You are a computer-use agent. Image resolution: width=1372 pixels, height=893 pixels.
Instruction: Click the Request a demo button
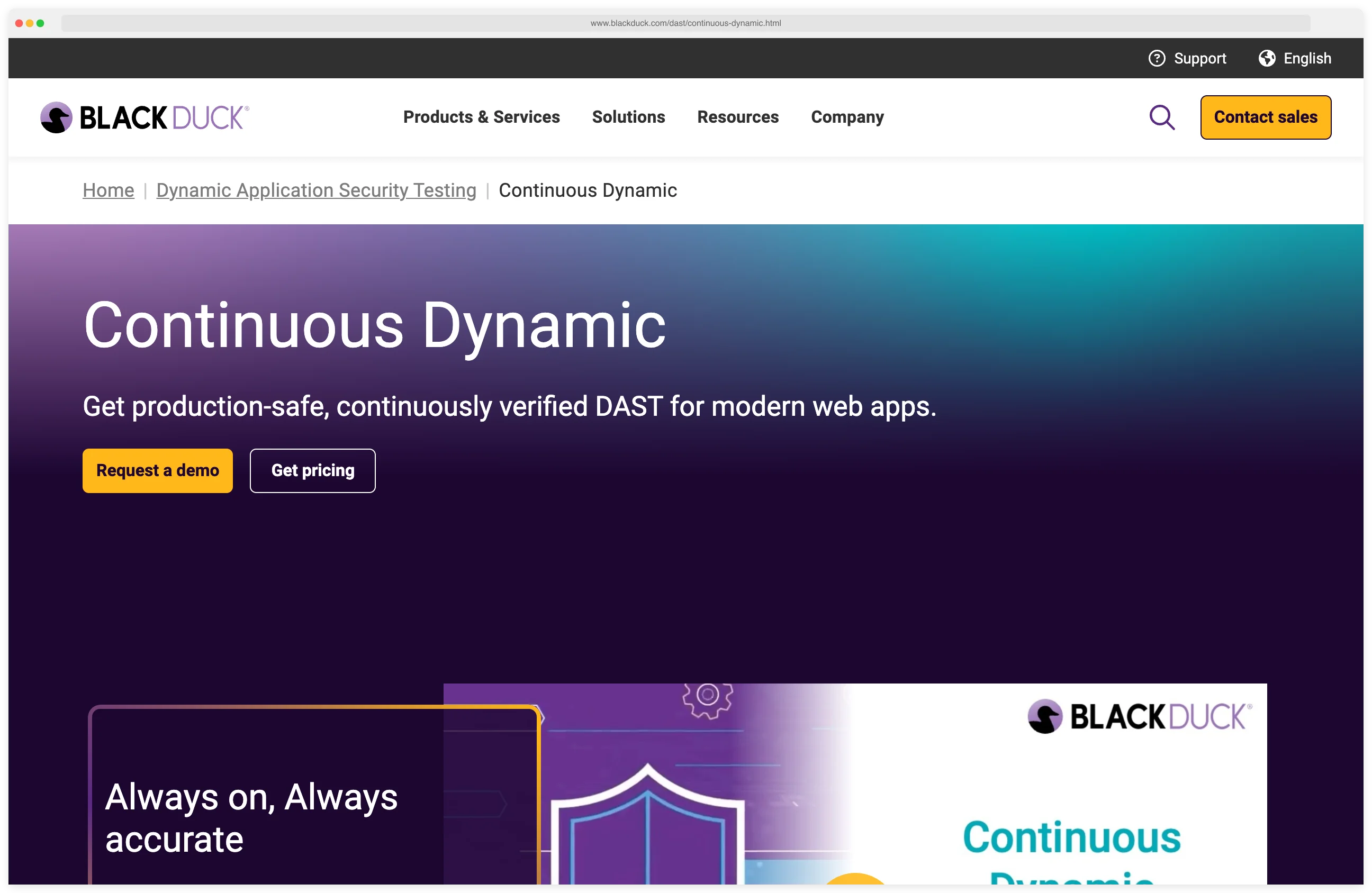(157, 470)
